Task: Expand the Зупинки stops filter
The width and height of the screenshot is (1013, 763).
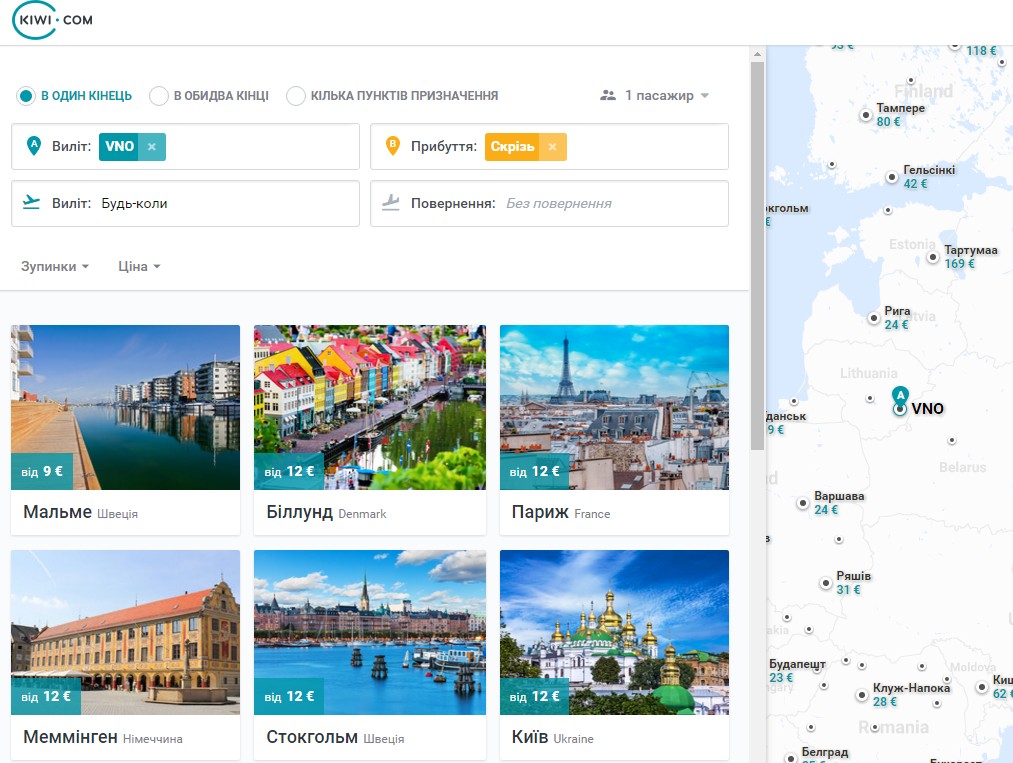Action: tap(55, 266)
